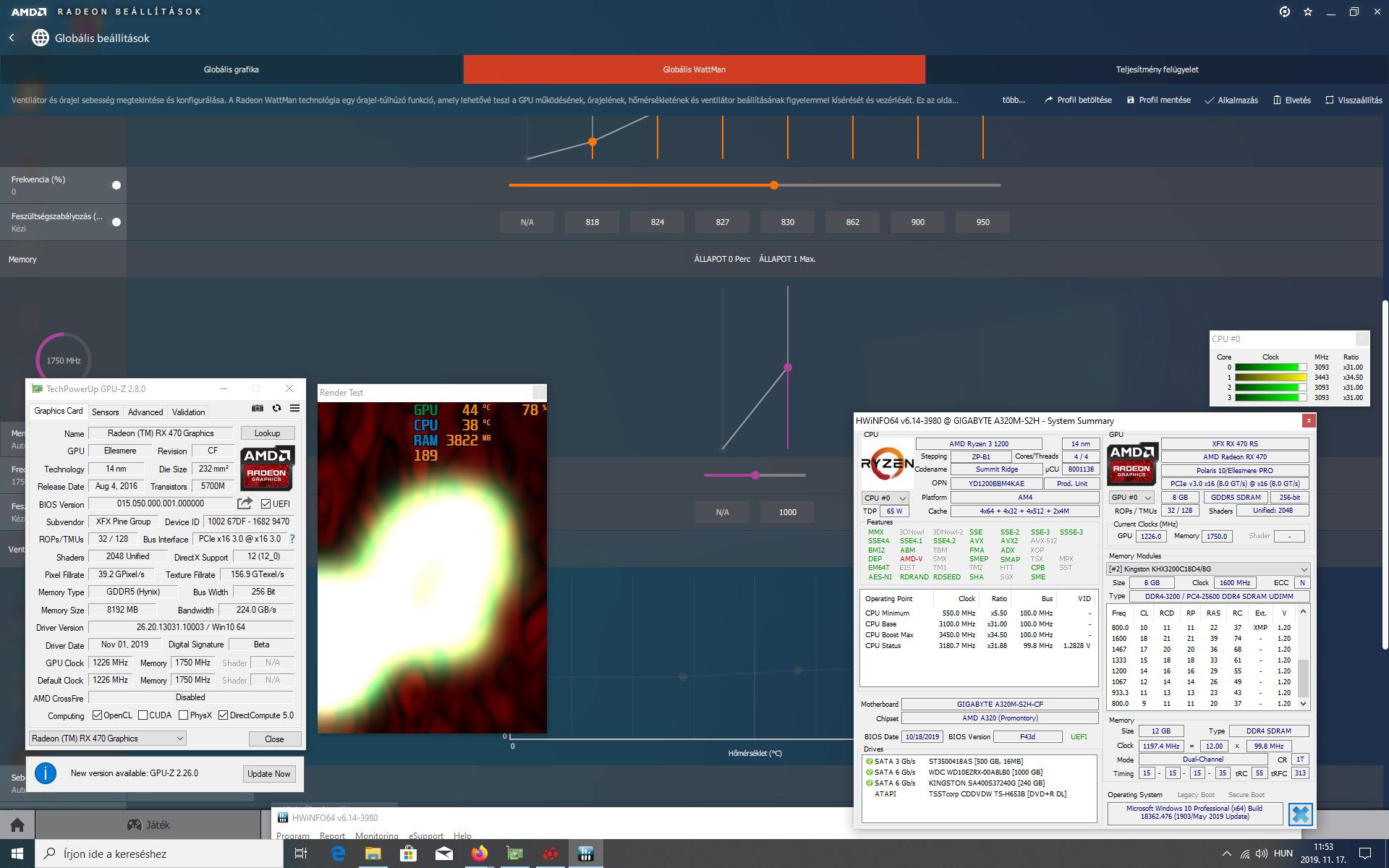Switch to Globális grafika tab
This screenshot has height=868, width=1389.
tap(231, 69)
